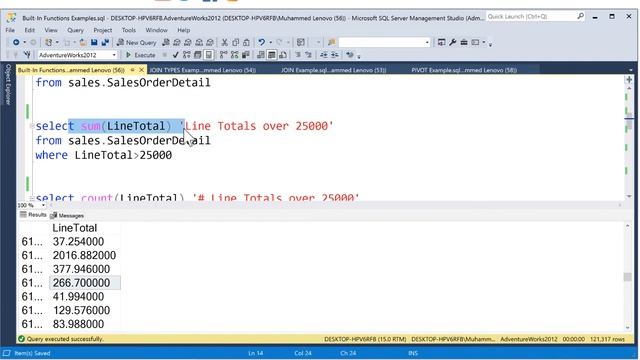Click the Activity Monitor icon
Image resolution: width=640 pixels, height=360 pixels.
pyautogui.click(x=301, y=42)
